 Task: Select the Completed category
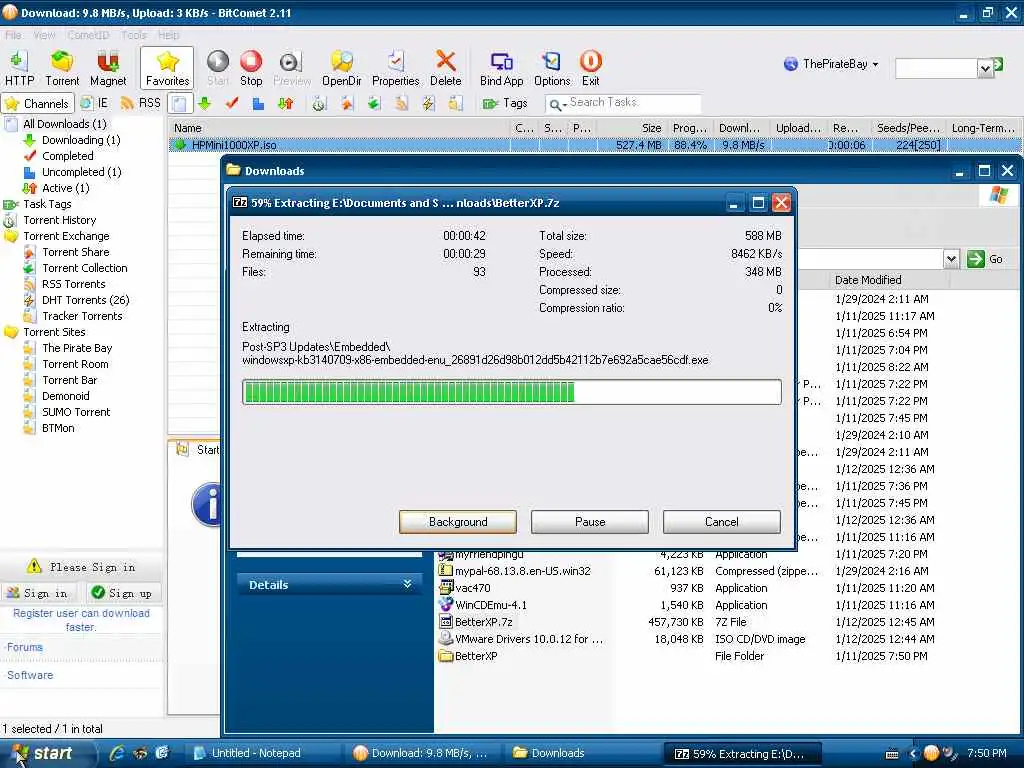pyautogui.click(x=67, y=156)
